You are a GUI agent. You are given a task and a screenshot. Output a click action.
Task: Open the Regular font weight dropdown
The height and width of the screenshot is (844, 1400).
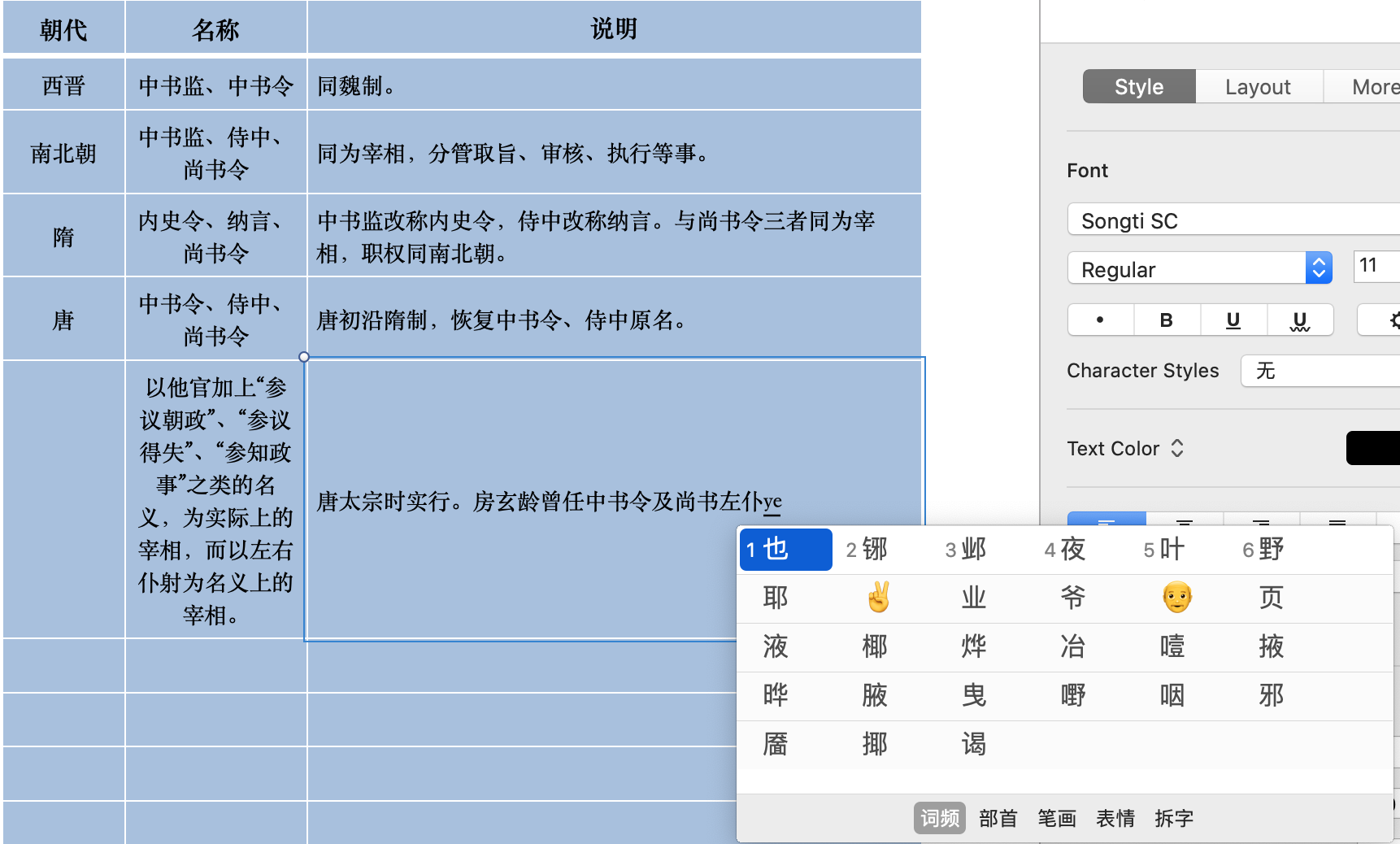click(1318, 268)
